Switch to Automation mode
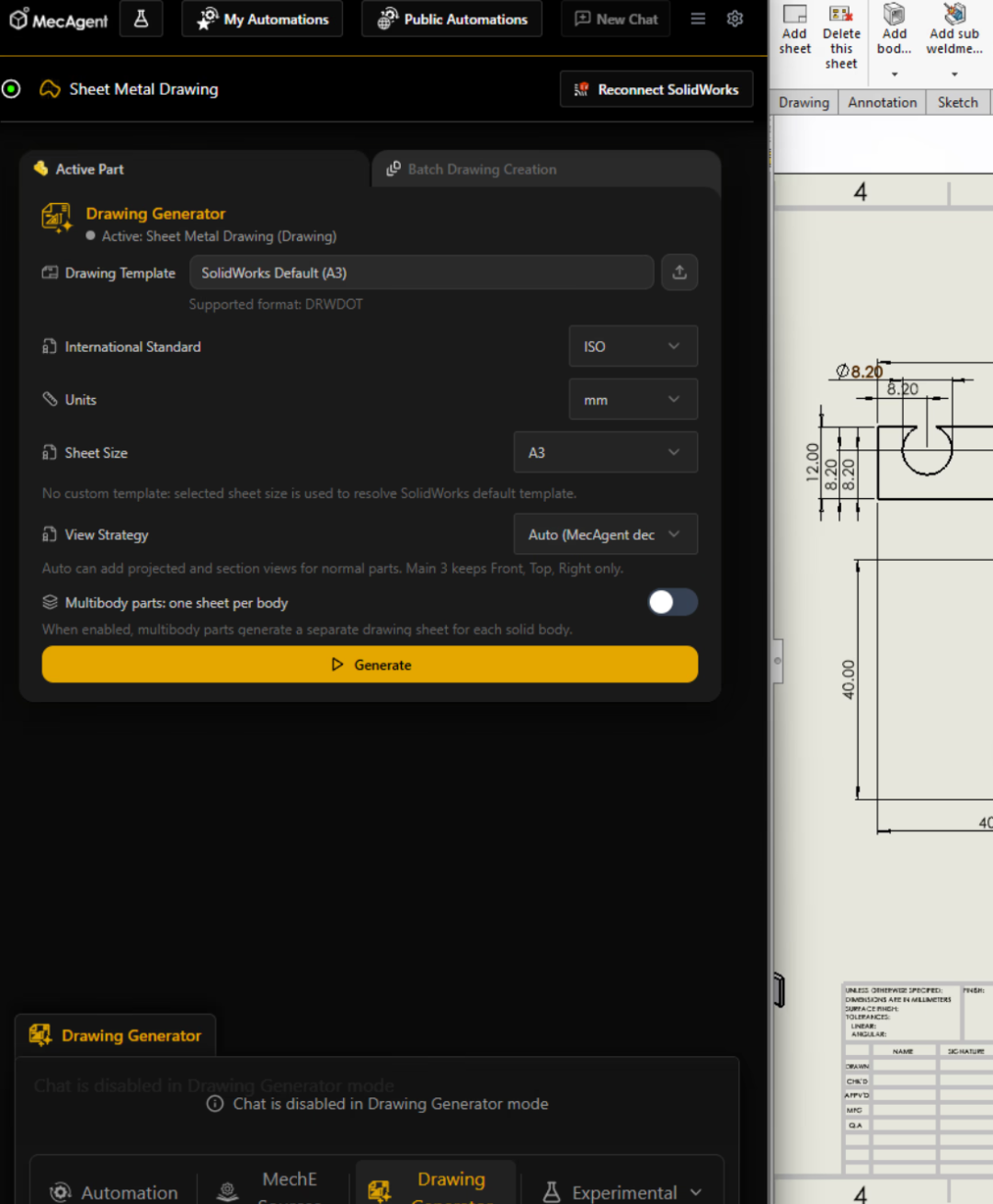 point(114,1191)
